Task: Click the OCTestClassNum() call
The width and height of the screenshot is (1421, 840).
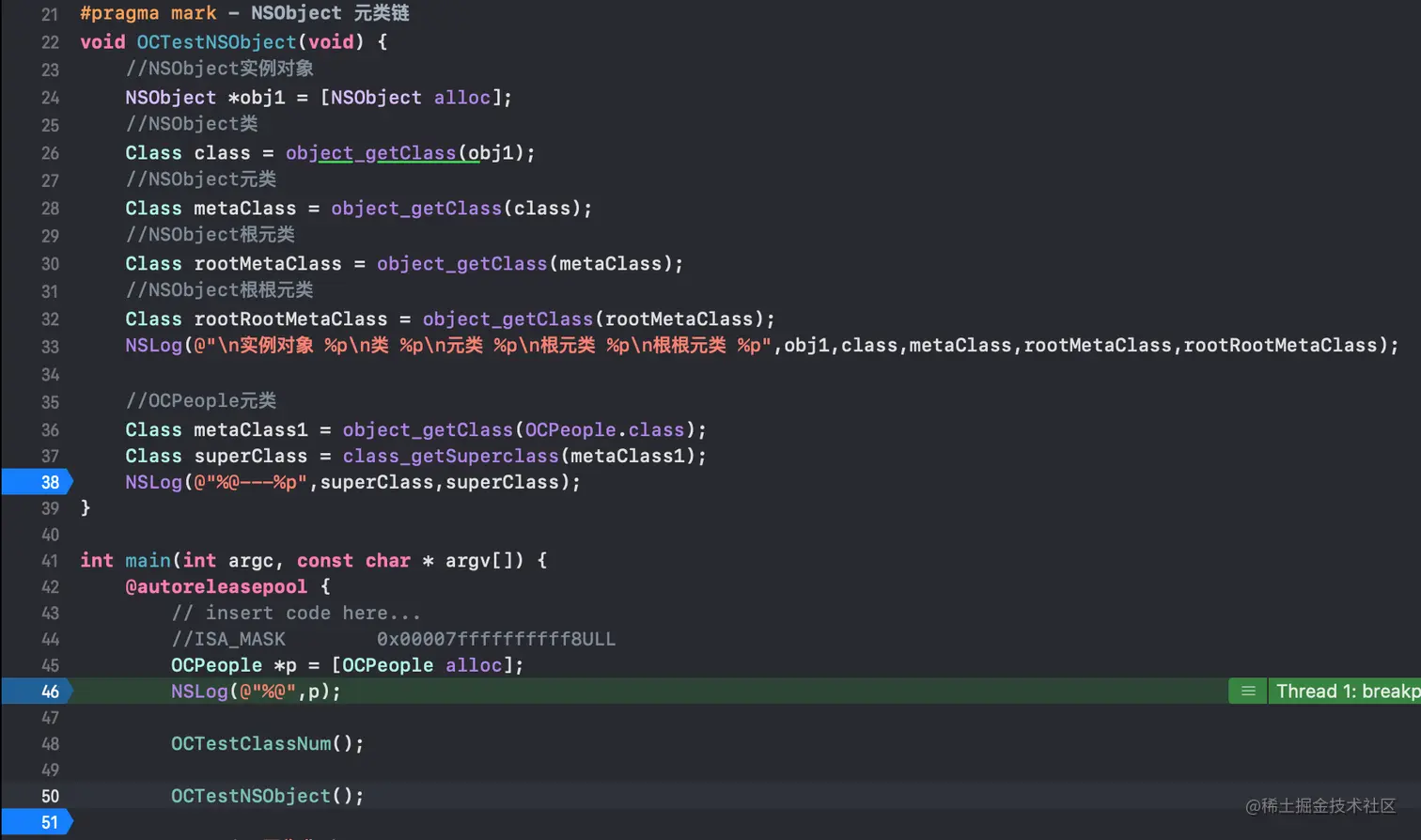Action: click(x=268, y=744)
